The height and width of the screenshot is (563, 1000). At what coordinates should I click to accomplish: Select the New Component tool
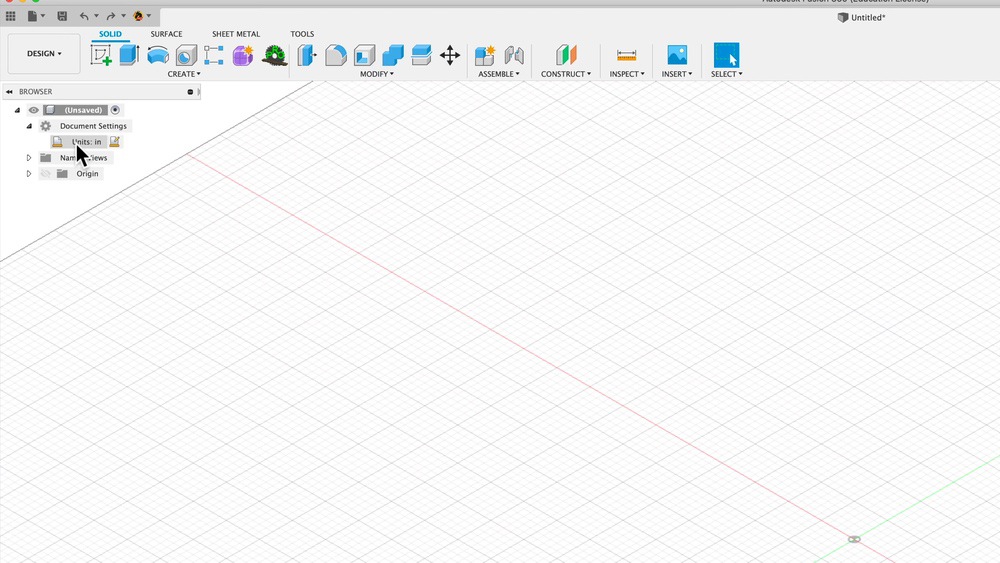tap(485, 55)
